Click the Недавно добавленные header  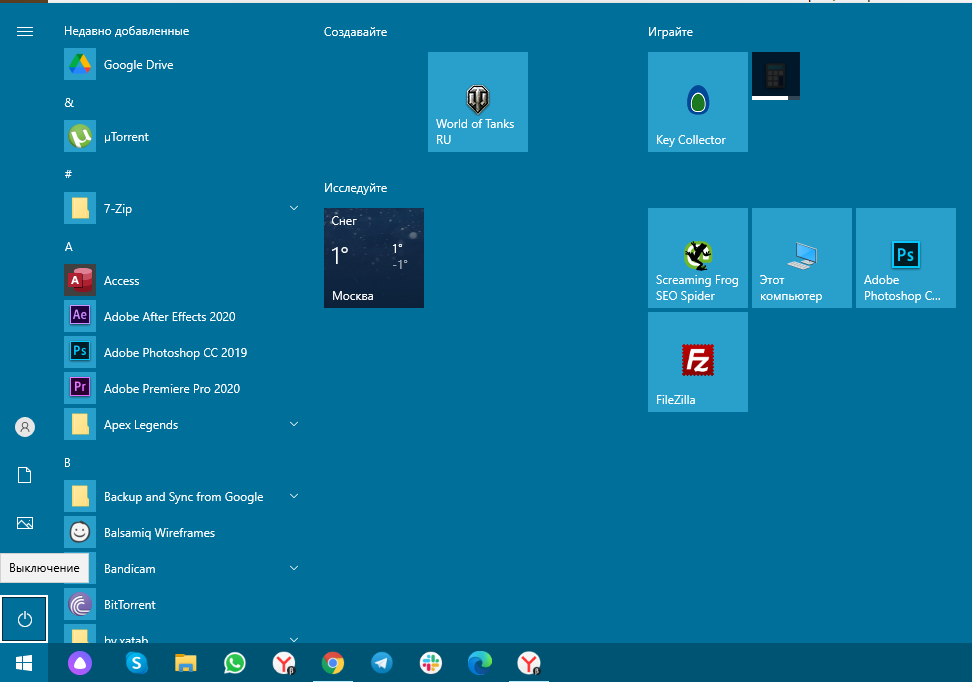[126, 31]
